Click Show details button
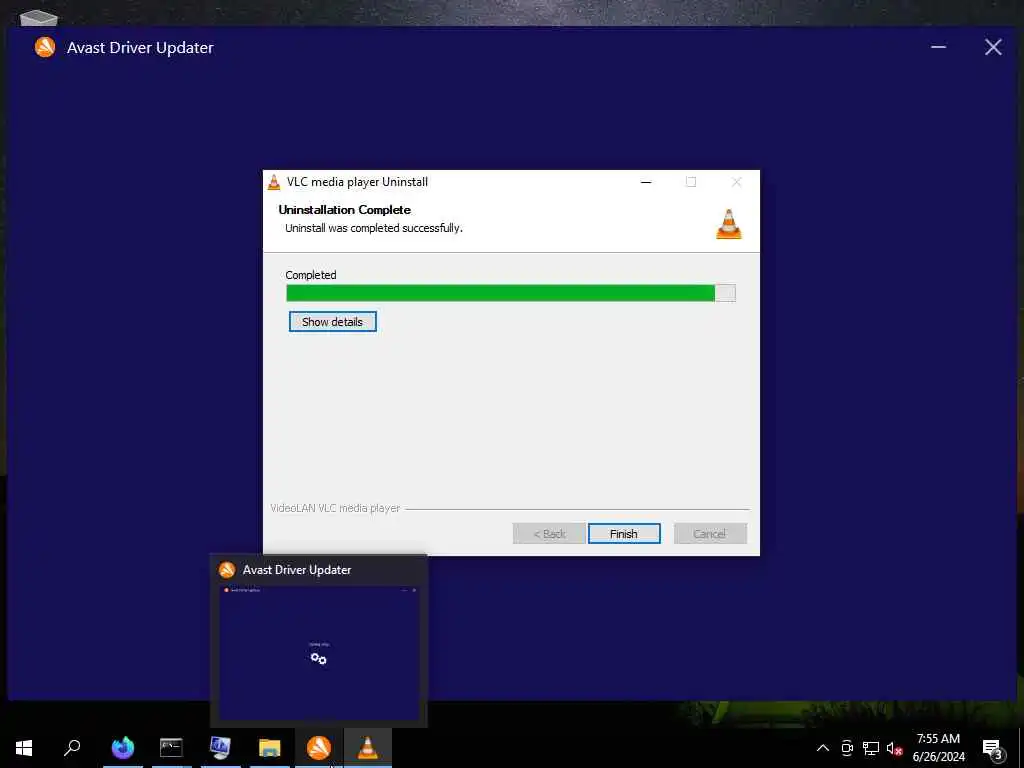 point(332,321)
